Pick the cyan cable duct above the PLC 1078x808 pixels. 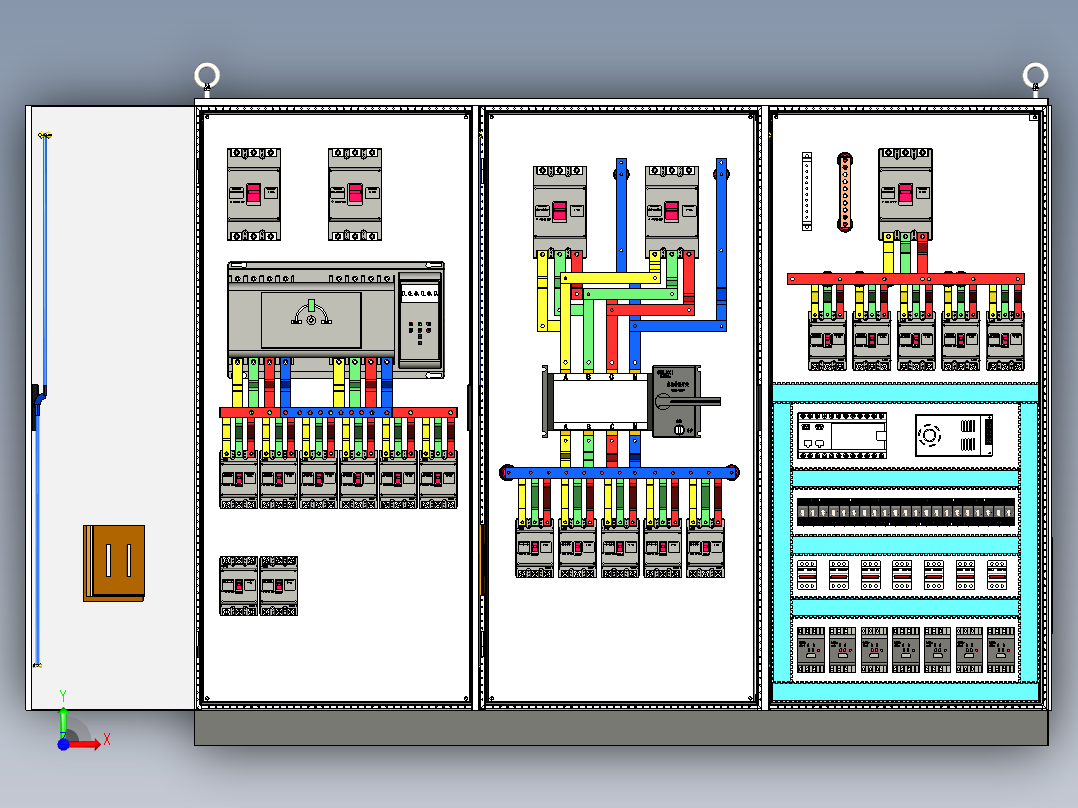(905, 393)
